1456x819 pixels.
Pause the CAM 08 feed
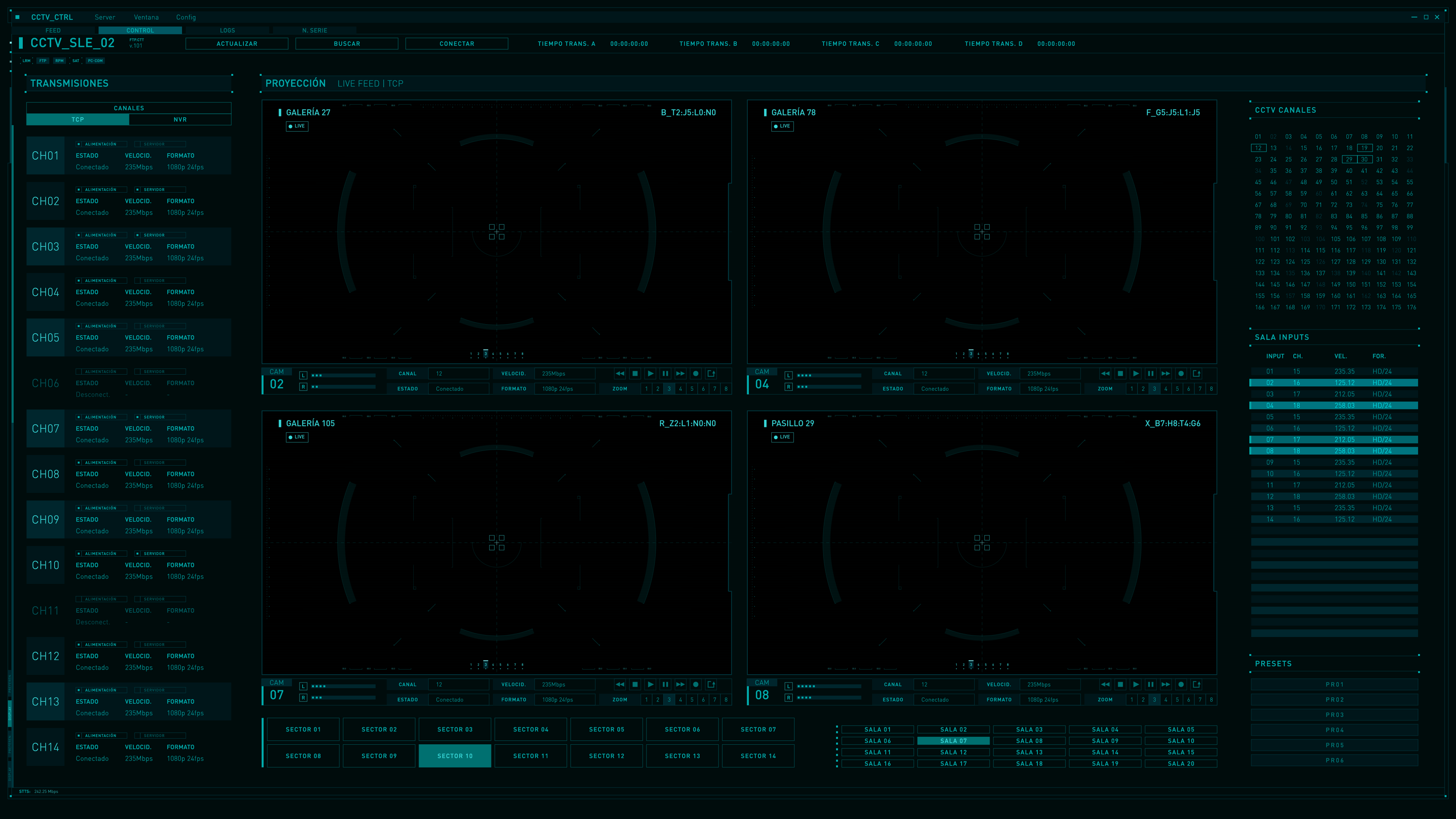[1151, 684]
